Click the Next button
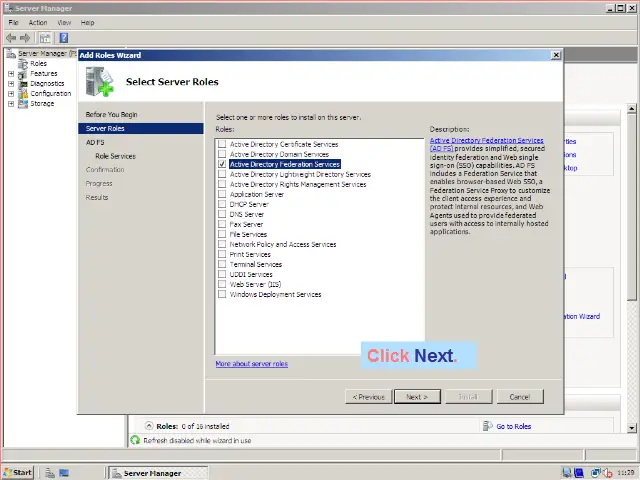640x480 pixels. (x=417, y=397)
